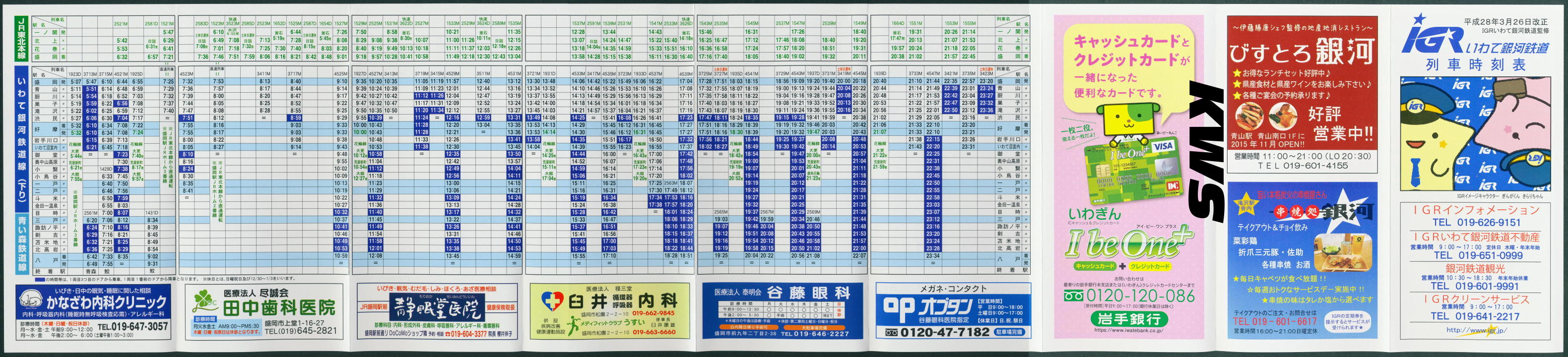Image resolution: width=1568 pixels, height=357 pixels.
Task: Click the メガネ・コンタクト heading
Action: tap(953, 289)
